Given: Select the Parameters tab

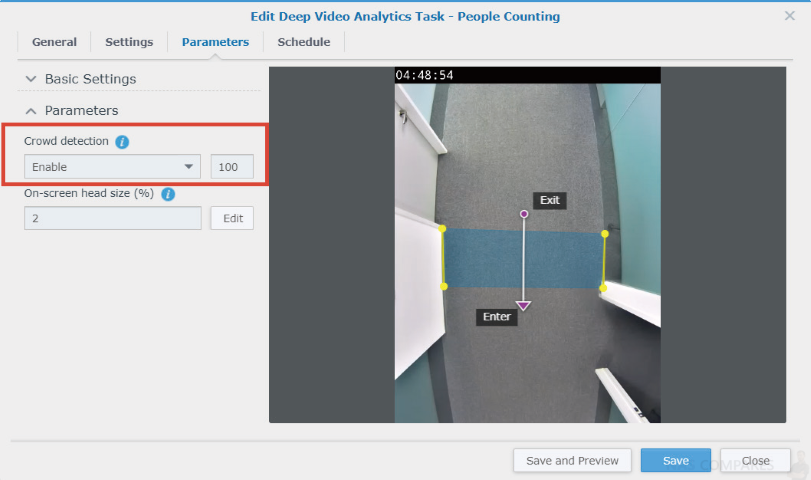Looking at the screenshot, I should (215, 42).
